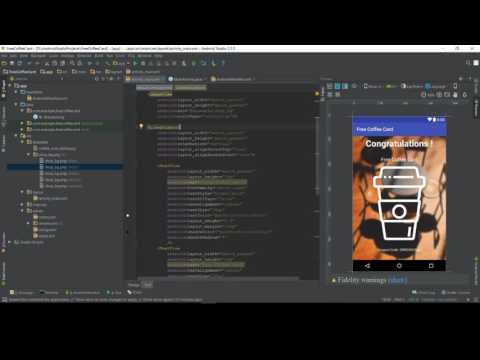Open the device selector dropdown in preview
The image size is (480, 360).
[372, 86]
